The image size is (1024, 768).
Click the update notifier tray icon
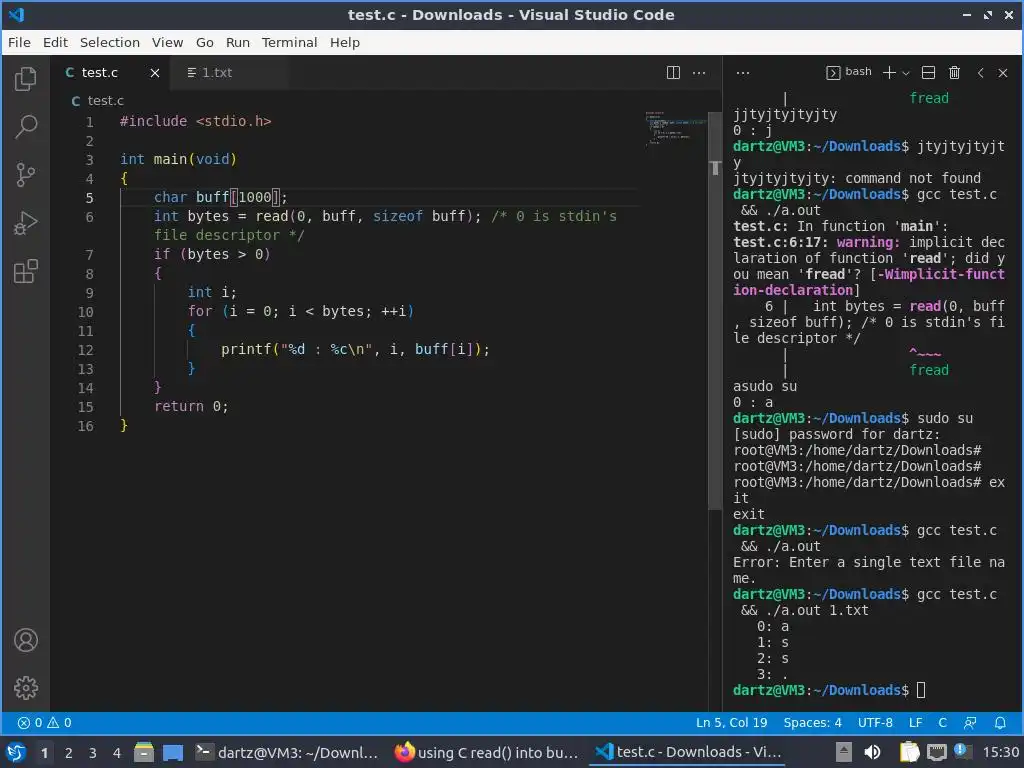961,751
